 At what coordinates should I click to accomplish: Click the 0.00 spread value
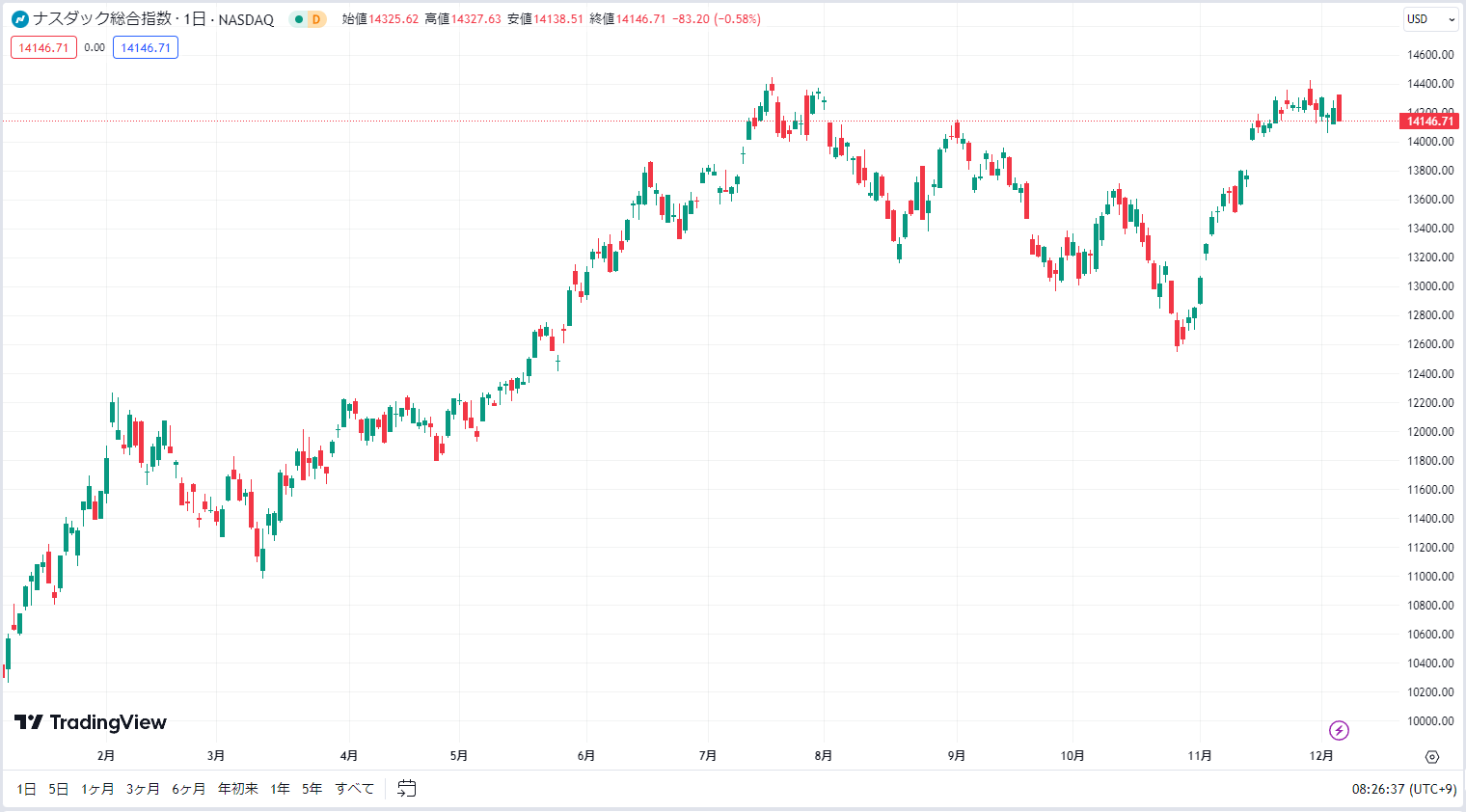[x=95, y=47]
